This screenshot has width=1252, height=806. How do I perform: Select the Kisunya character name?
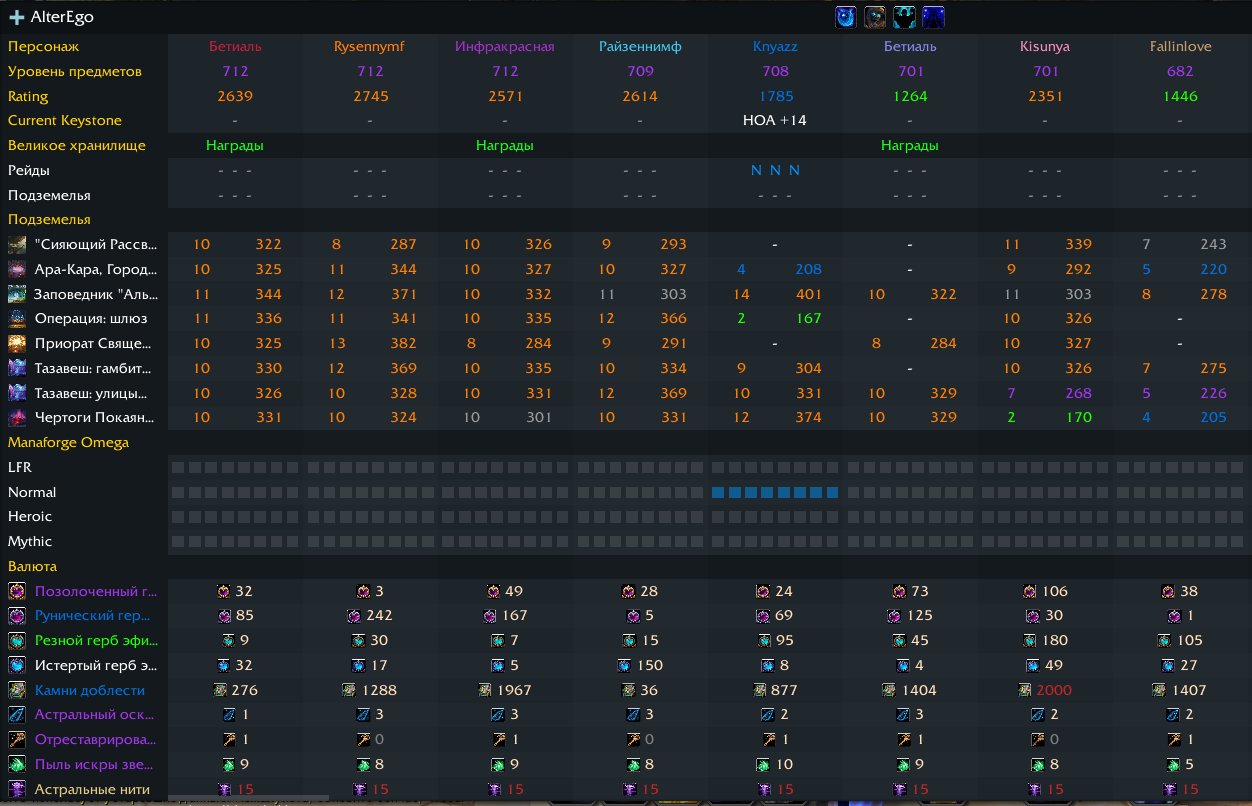(x=1045, y=46)
